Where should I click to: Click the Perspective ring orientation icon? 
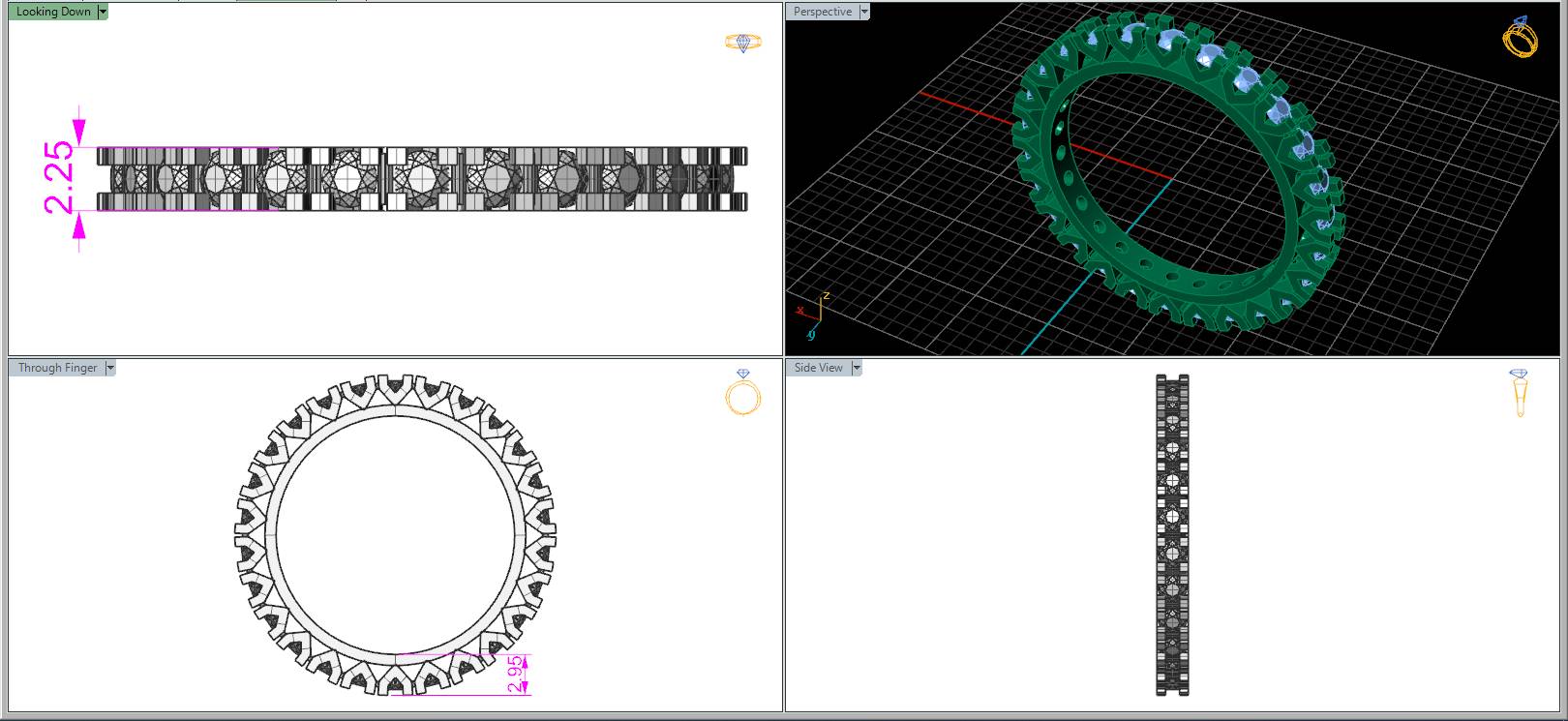click(x=1520, y=37)
